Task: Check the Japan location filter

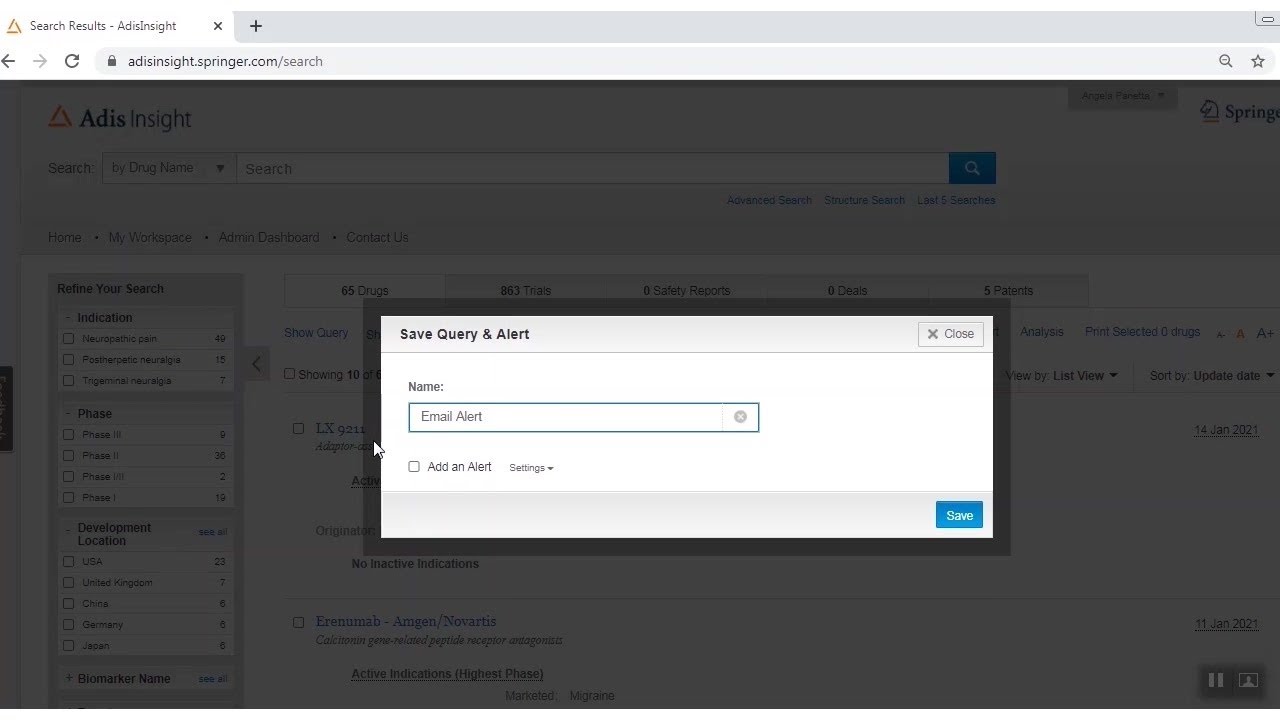Action: [68, 646]
